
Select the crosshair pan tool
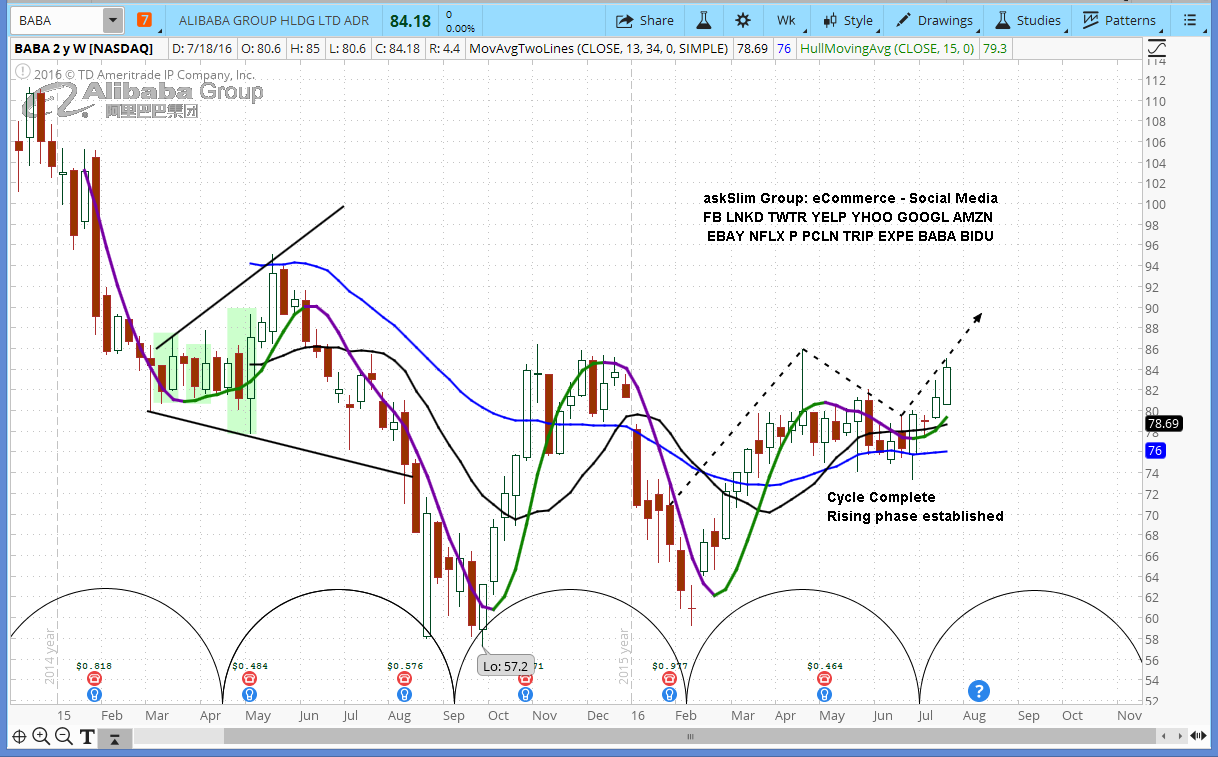pos(18,737)
